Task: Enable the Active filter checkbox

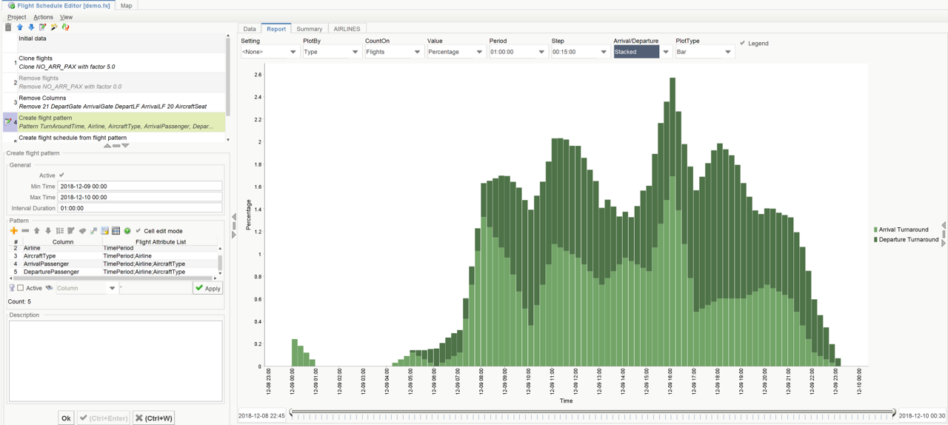Action: click(20, 288)
